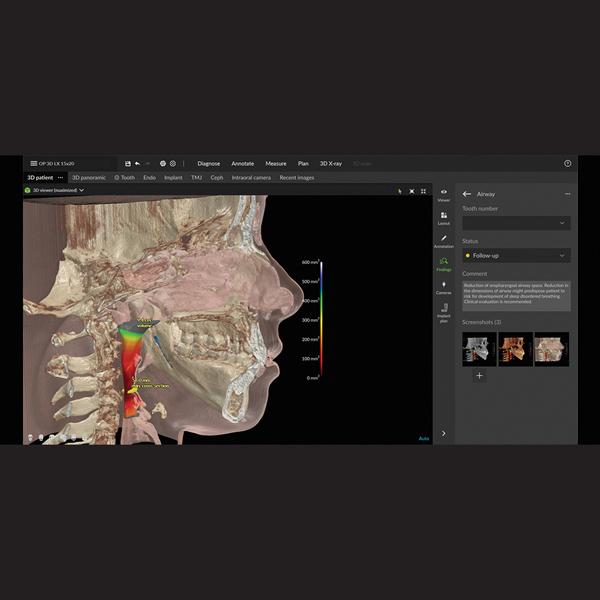Click the undo arrow icon

[x=138, y=163]
